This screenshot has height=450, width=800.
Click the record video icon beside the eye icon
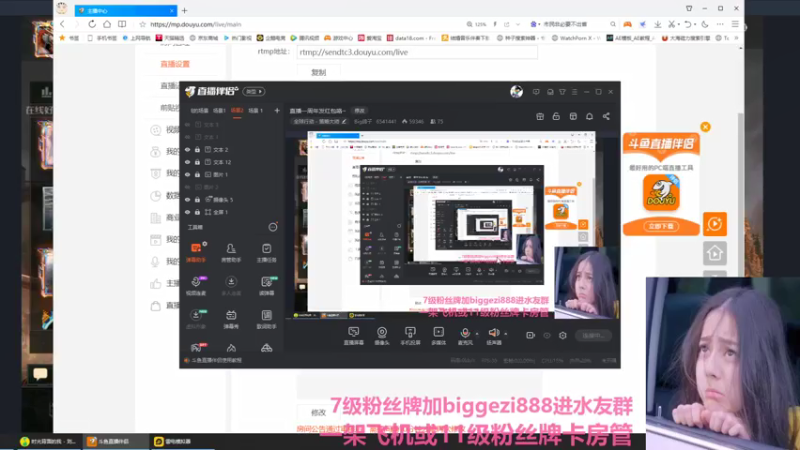point(531,335)
